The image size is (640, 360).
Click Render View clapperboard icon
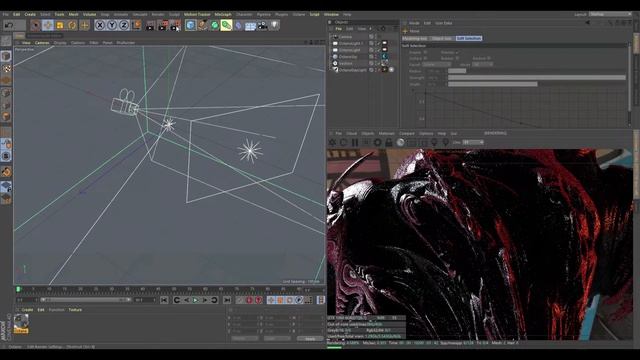tap(151, 26)
